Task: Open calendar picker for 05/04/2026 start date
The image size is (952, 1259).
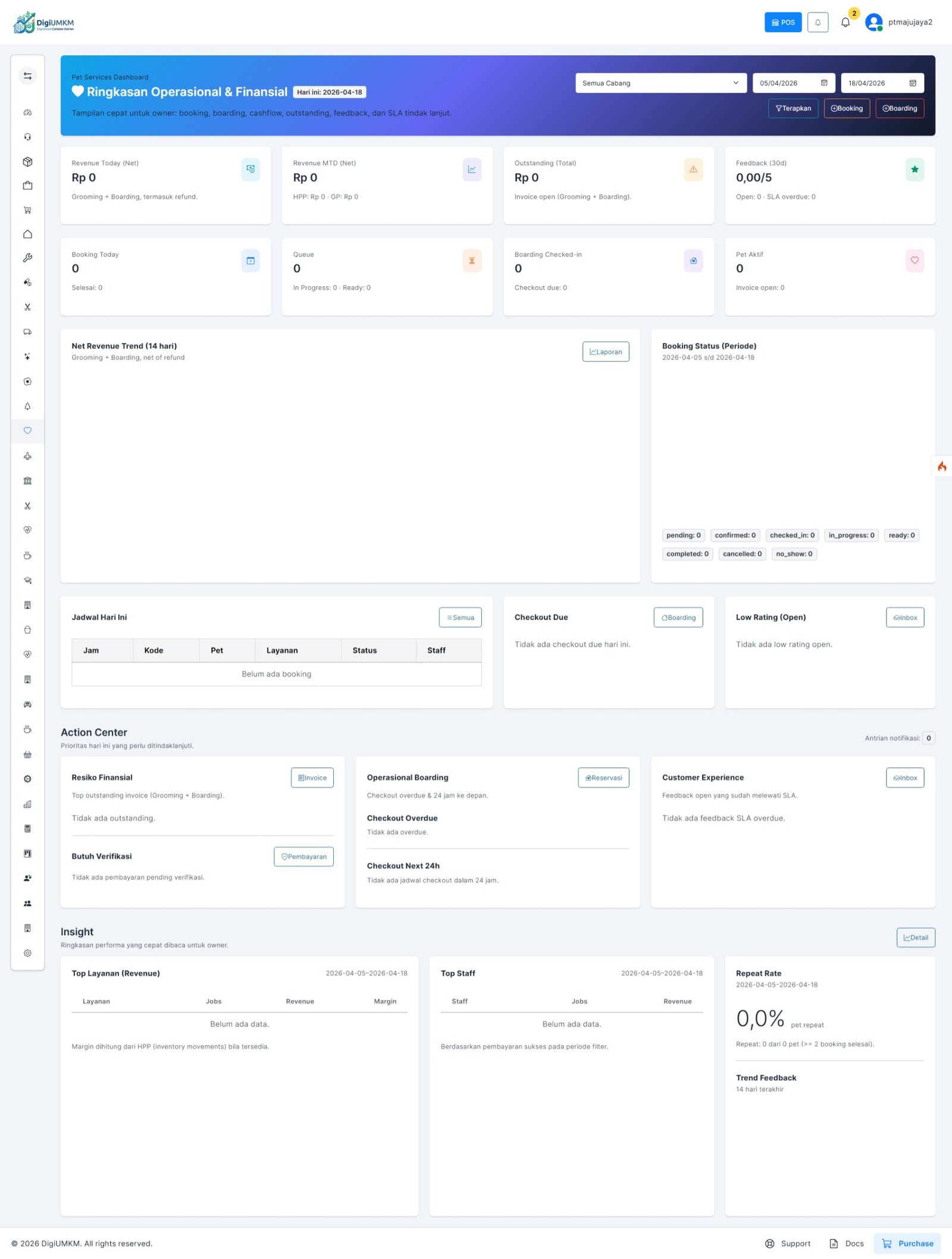Action: tap(824, 83)
